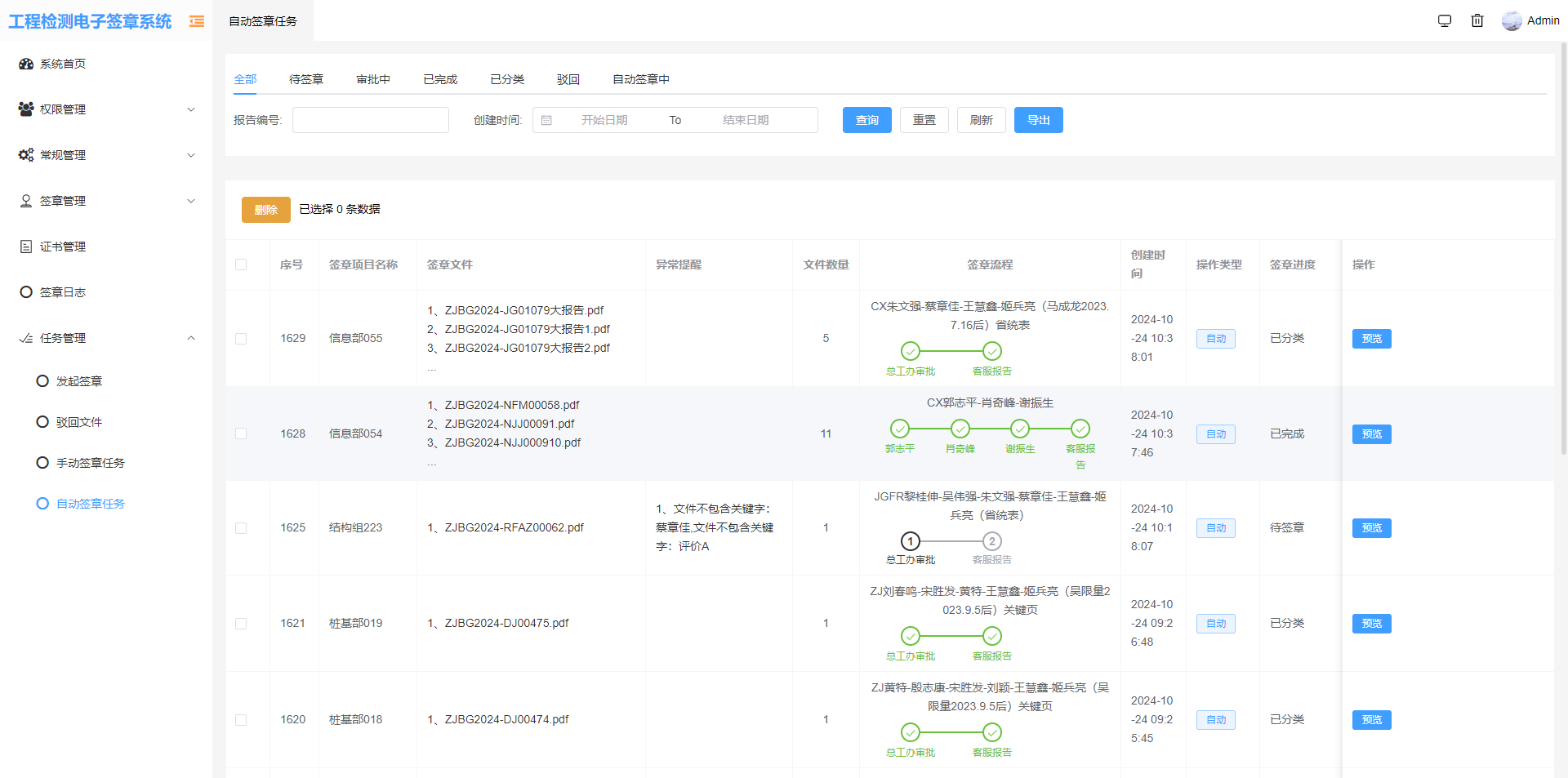Viewport: 1568px width, 778px height.
Task: Click the trash can icon in header
Action: 1477,21
